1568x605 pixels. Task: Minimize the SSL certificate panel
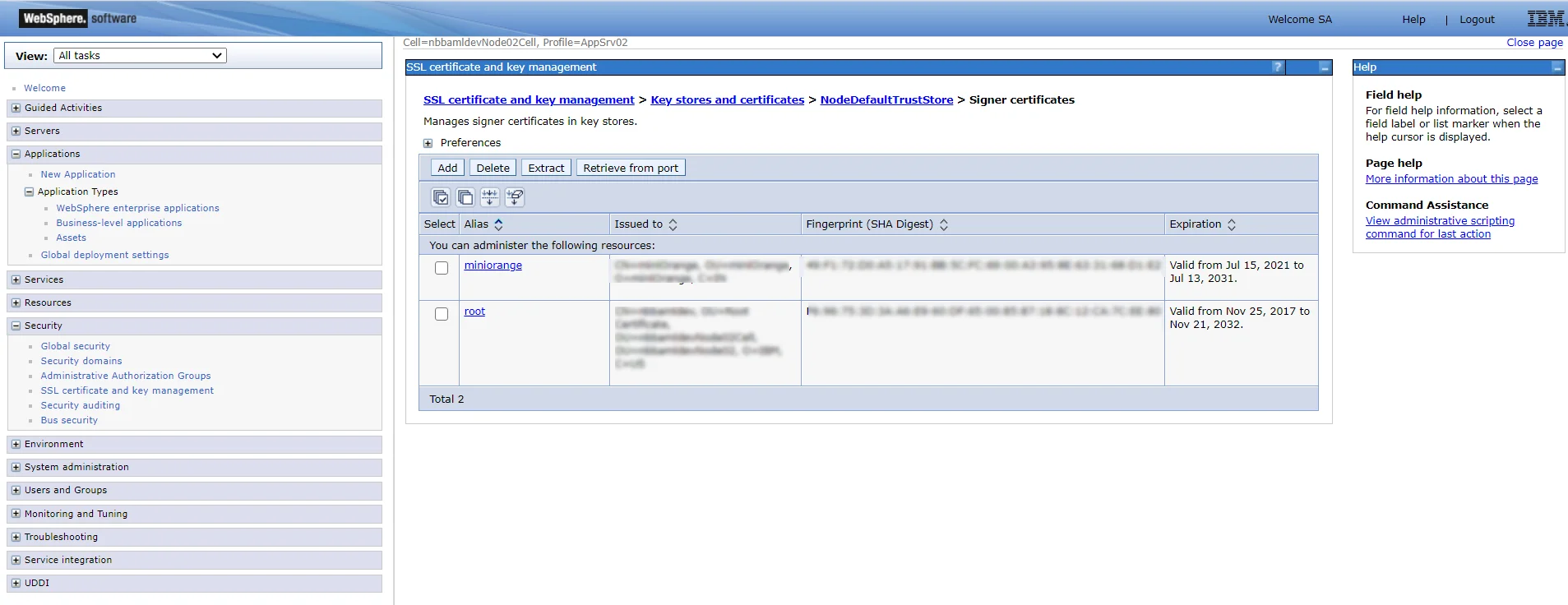(1325, 67)
